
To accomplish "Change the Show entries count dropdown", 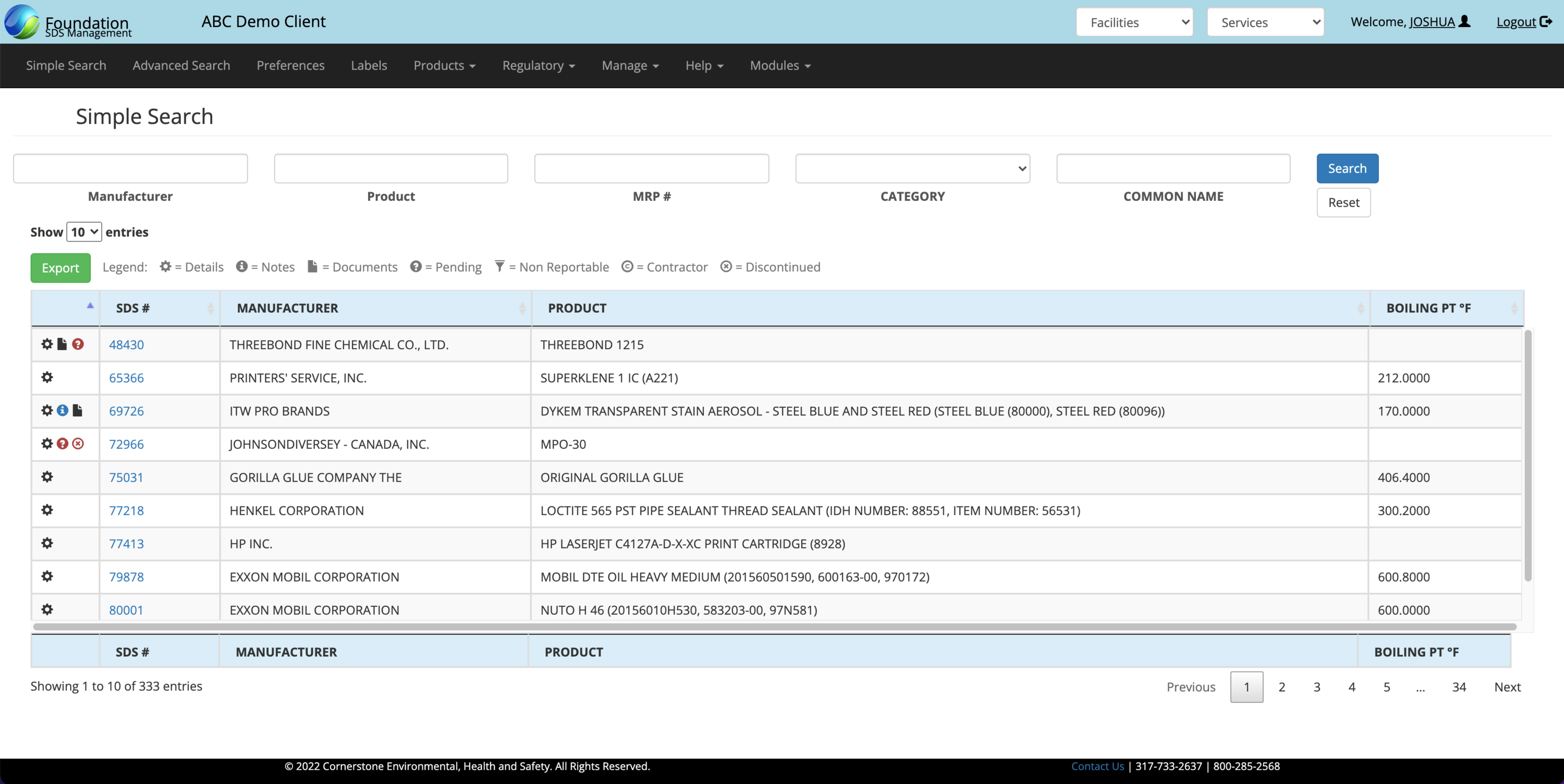I will click(x=84, y=231).
